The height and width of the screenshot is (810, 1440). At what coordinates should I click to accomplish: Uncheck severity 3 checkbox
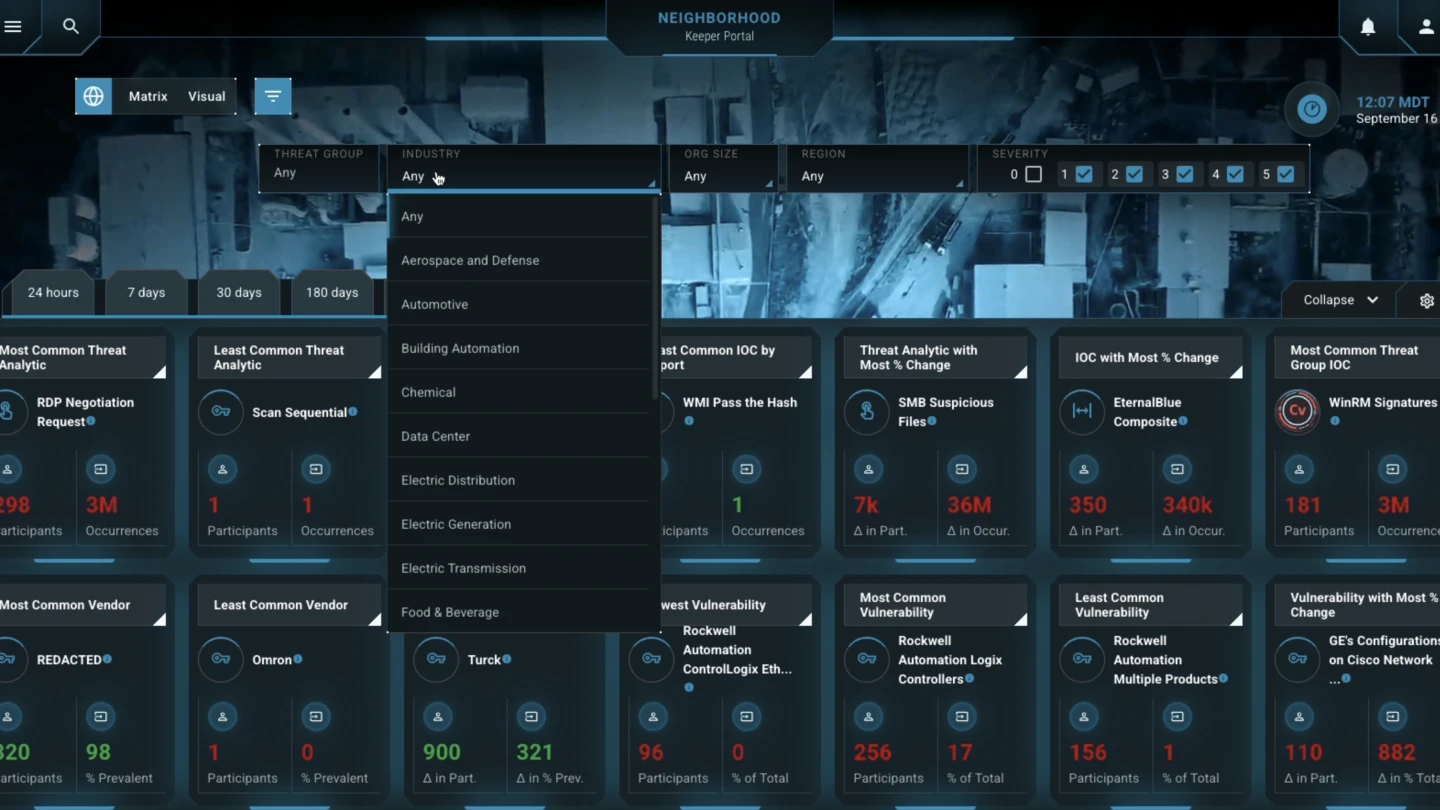point(1184,174)
